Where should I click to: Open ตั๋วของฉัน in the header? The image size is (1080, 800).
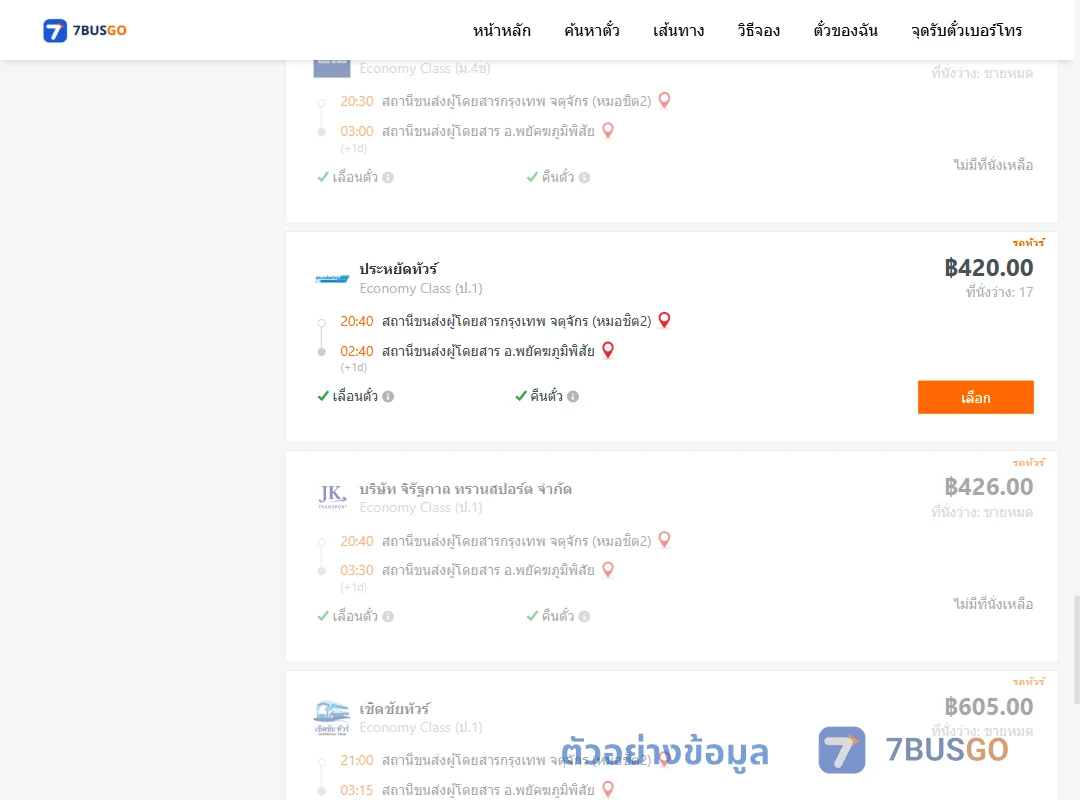pos(845,30)
